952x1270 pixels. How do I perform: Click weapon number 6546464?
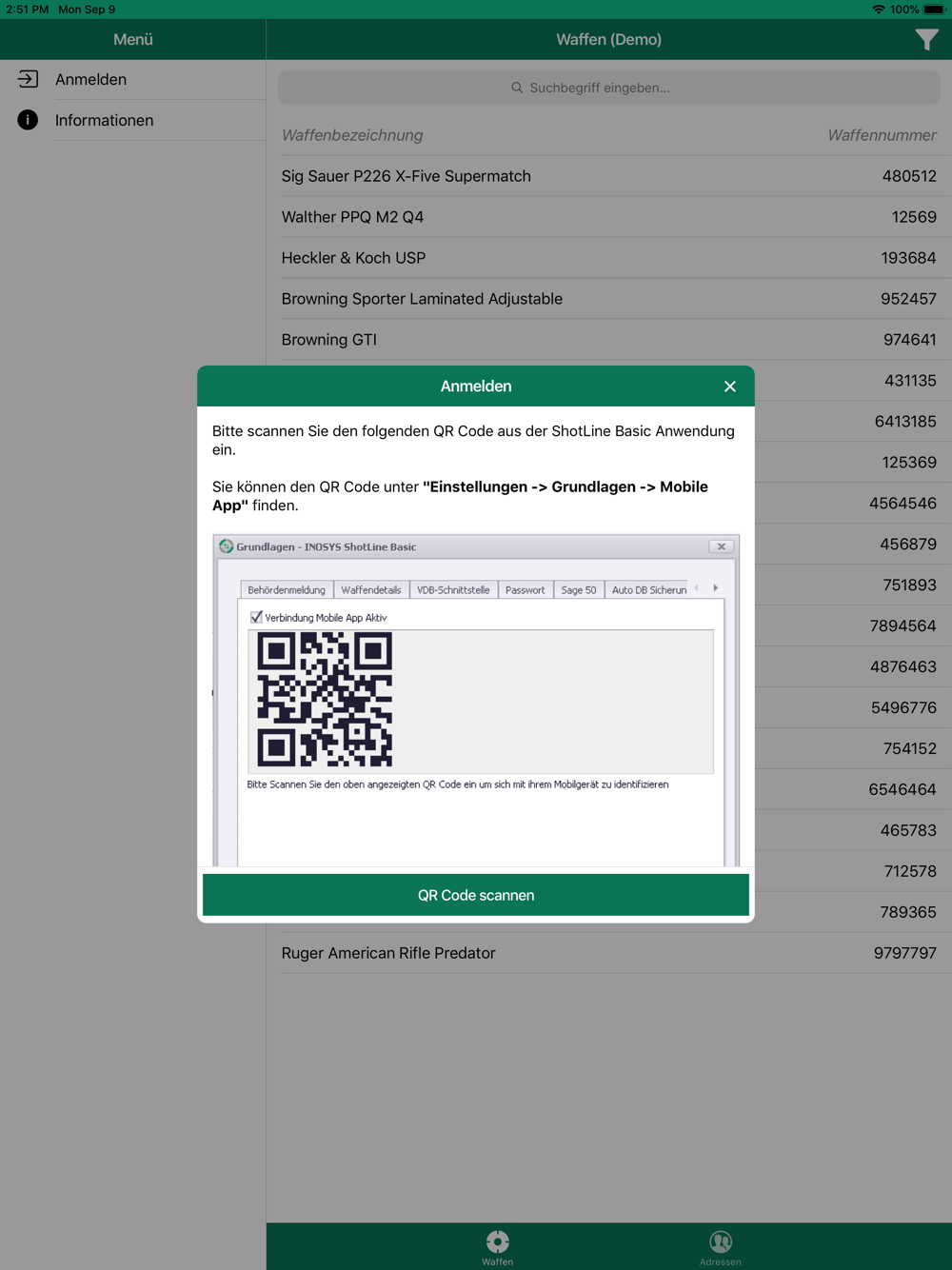[902, 790]
